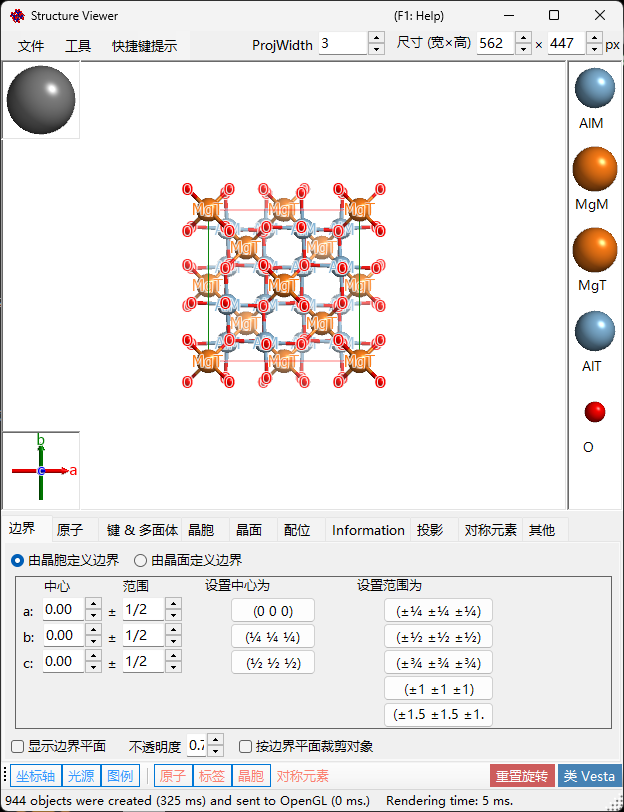Viewport: 624px width, 812px height.
Task: Select the 由晶面定义边界 radio option
Action: (188, 560)
